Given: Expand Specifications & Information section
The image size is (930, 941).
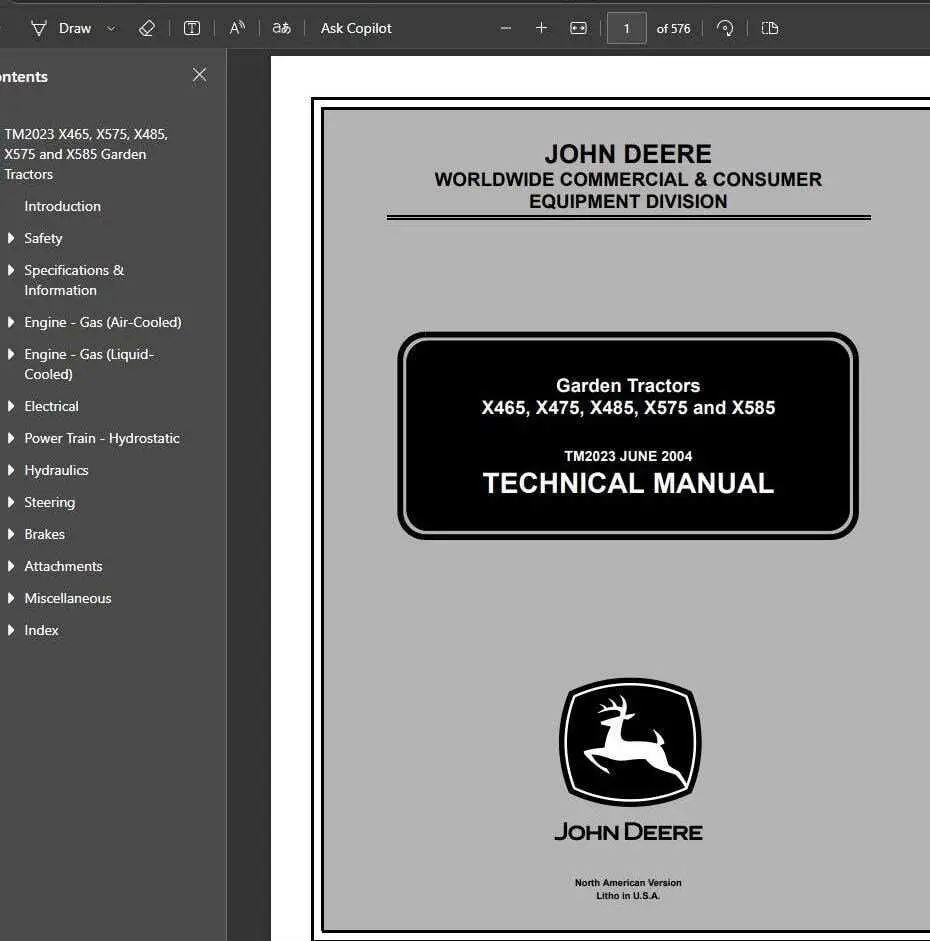Looking at the screenshot, I should pos(11,270).
